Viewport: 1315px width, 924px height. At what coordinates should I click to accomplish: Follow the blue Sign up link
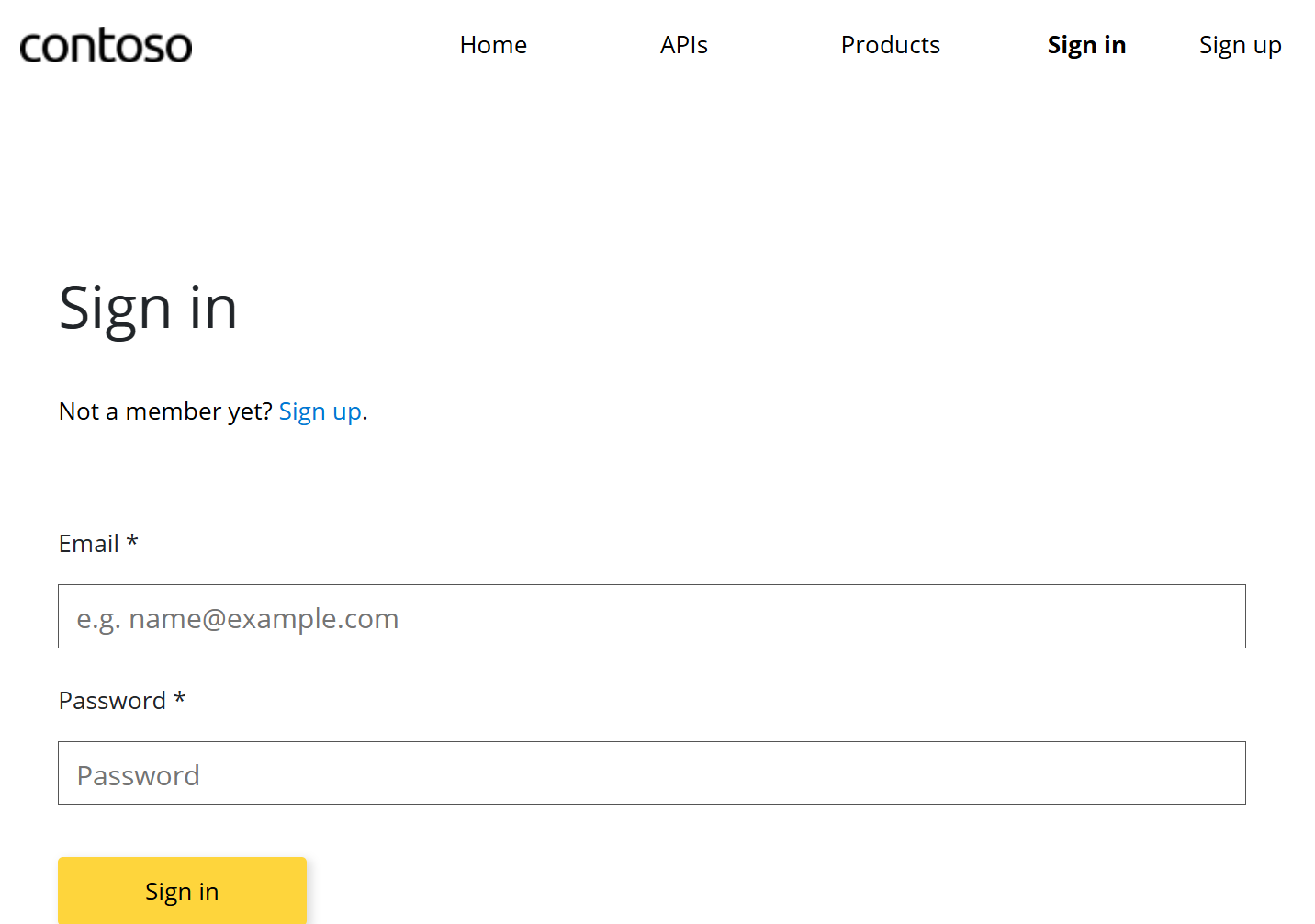pos(320,411)
